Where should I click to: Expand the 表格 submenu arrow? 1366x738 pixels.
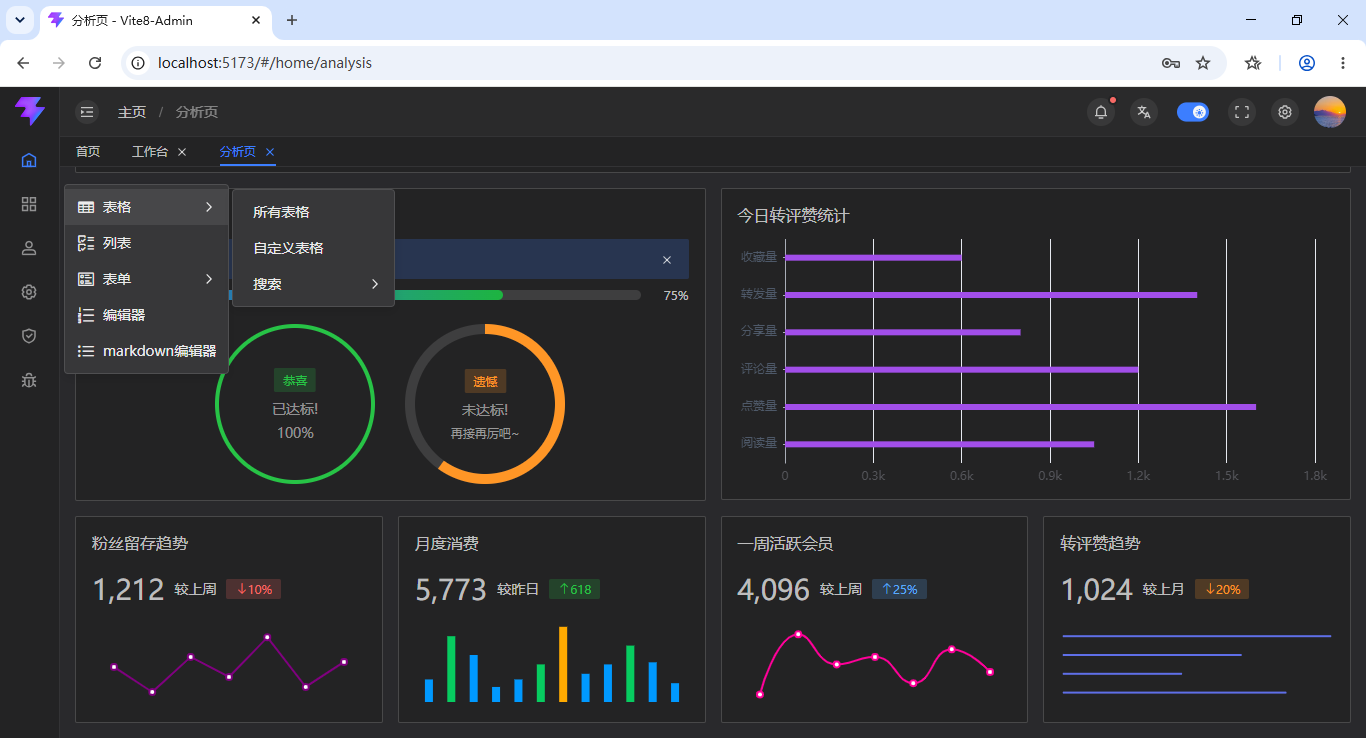pyautogui.click(x=209, y=207)
